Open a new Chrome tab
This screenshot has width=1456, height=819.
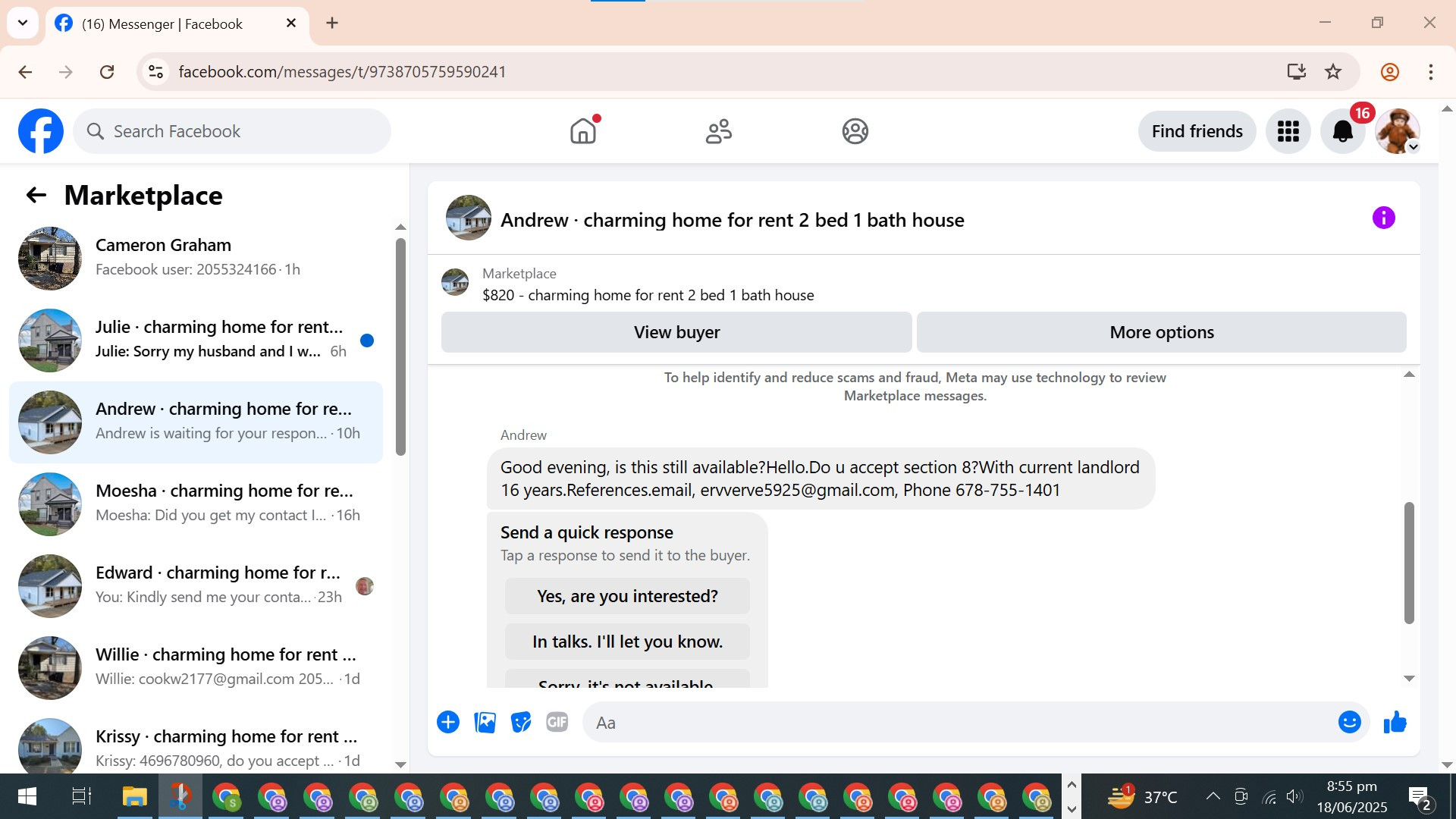[x=332, y=24]
